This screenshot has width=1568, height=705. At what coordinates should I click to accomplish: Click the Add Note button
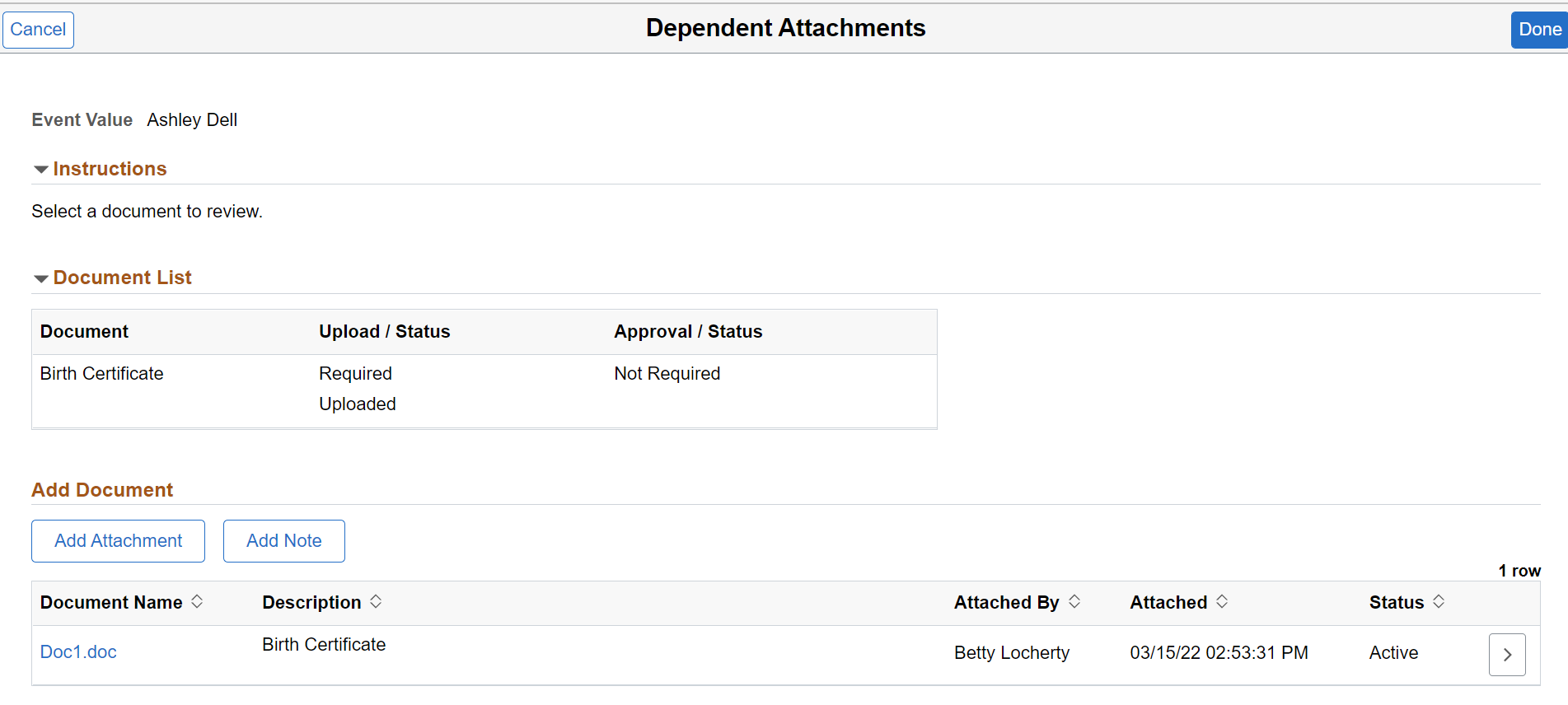283,541
